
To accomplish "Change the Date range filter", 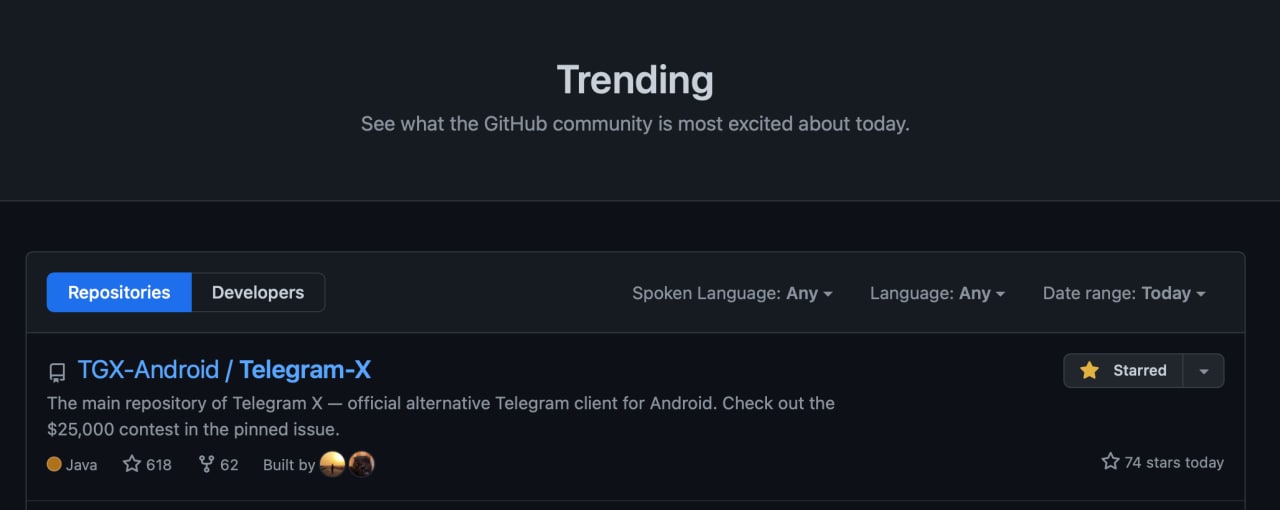I will click(1124, 293).
